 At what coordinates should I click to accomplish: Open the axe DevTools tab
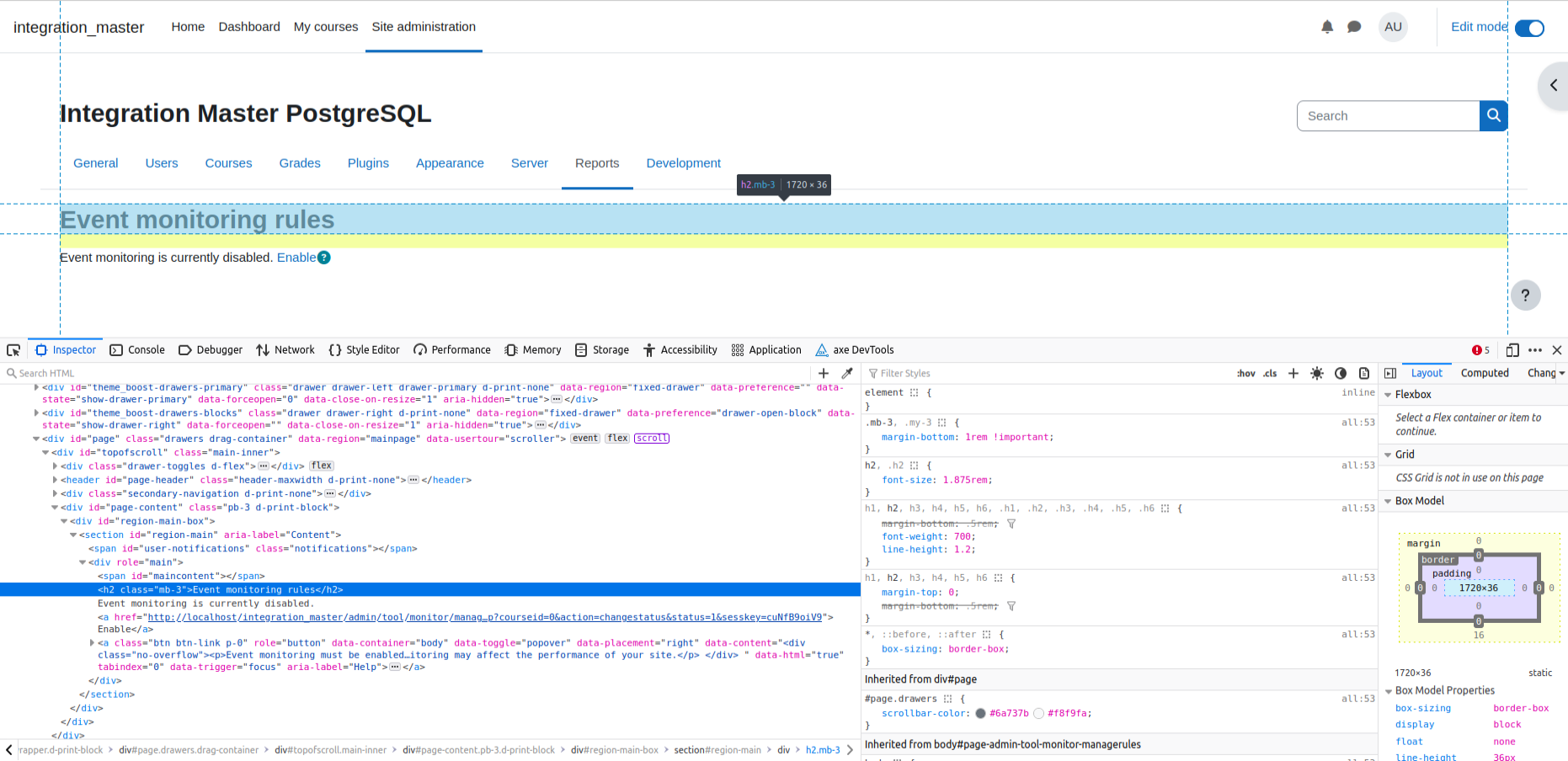pos(855,350)
